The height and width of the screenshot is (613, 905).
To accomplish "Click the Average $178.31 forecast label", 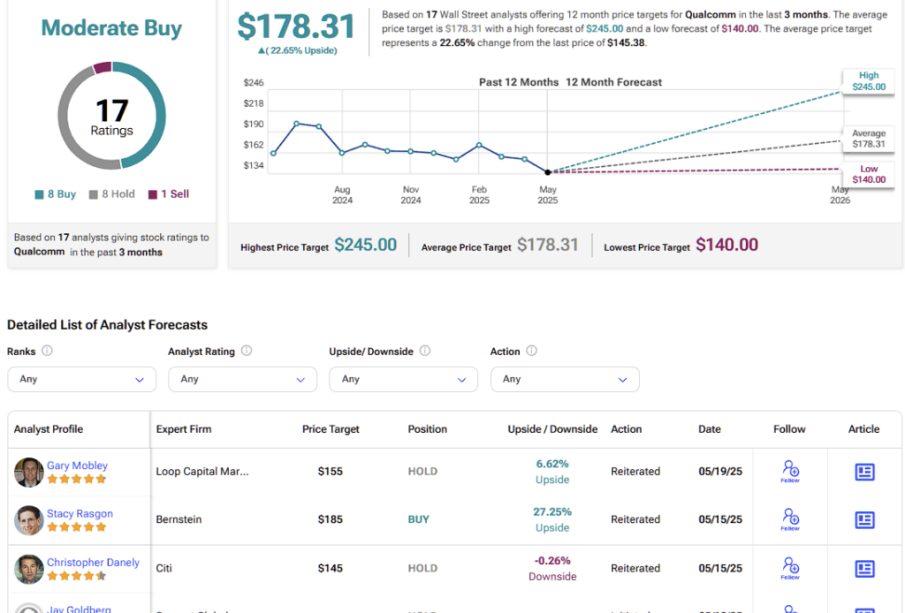I will pos(869,139).
